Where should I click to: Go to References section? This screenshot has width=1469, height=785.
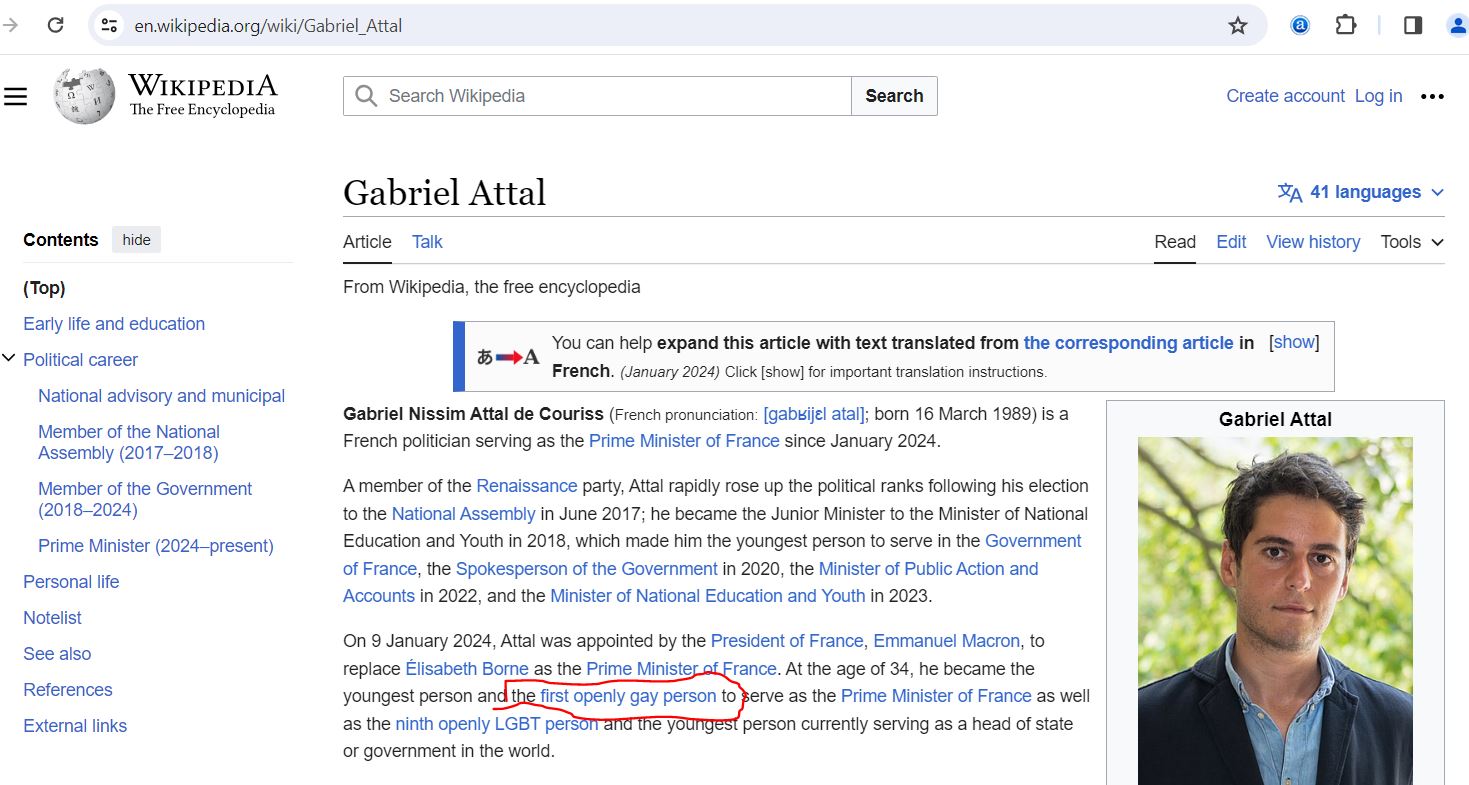pyautogui.click(x=68, y=690)
